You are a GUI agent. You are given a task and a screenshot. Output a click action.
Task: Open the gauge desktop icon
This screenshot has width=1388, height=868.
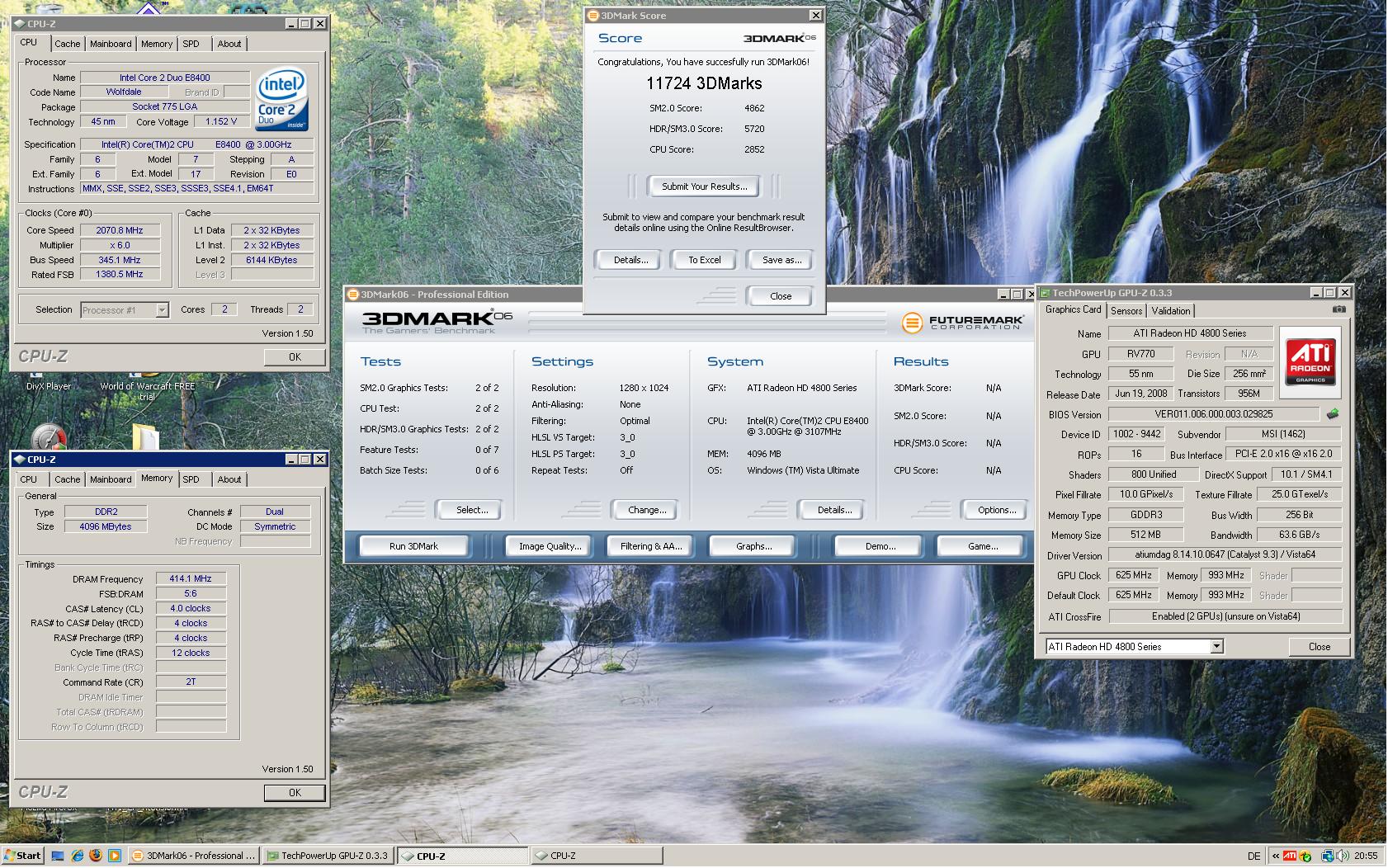tap(48, 436)
